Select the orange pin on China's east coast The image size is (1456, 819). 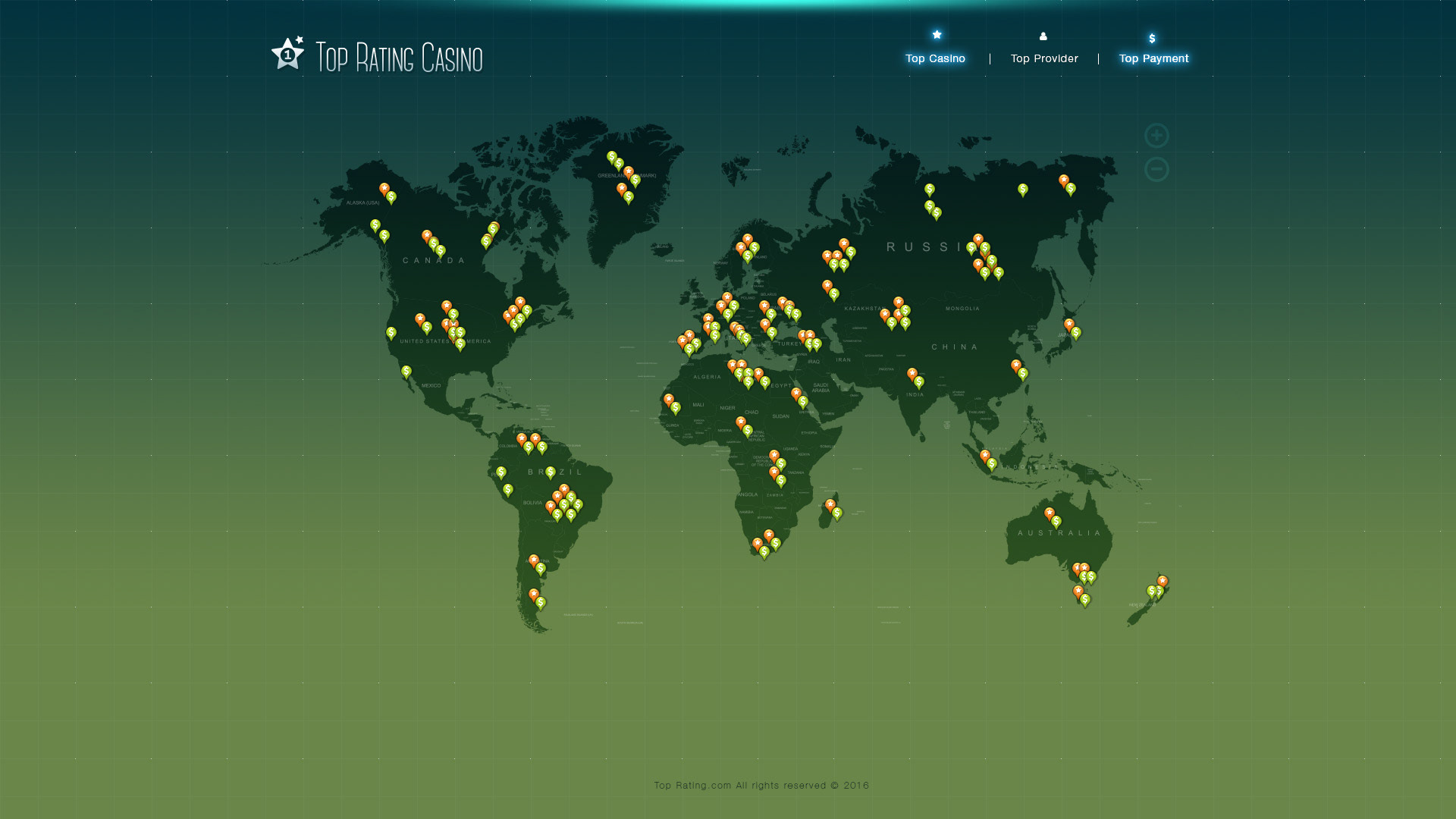(x=1016, y=365)
